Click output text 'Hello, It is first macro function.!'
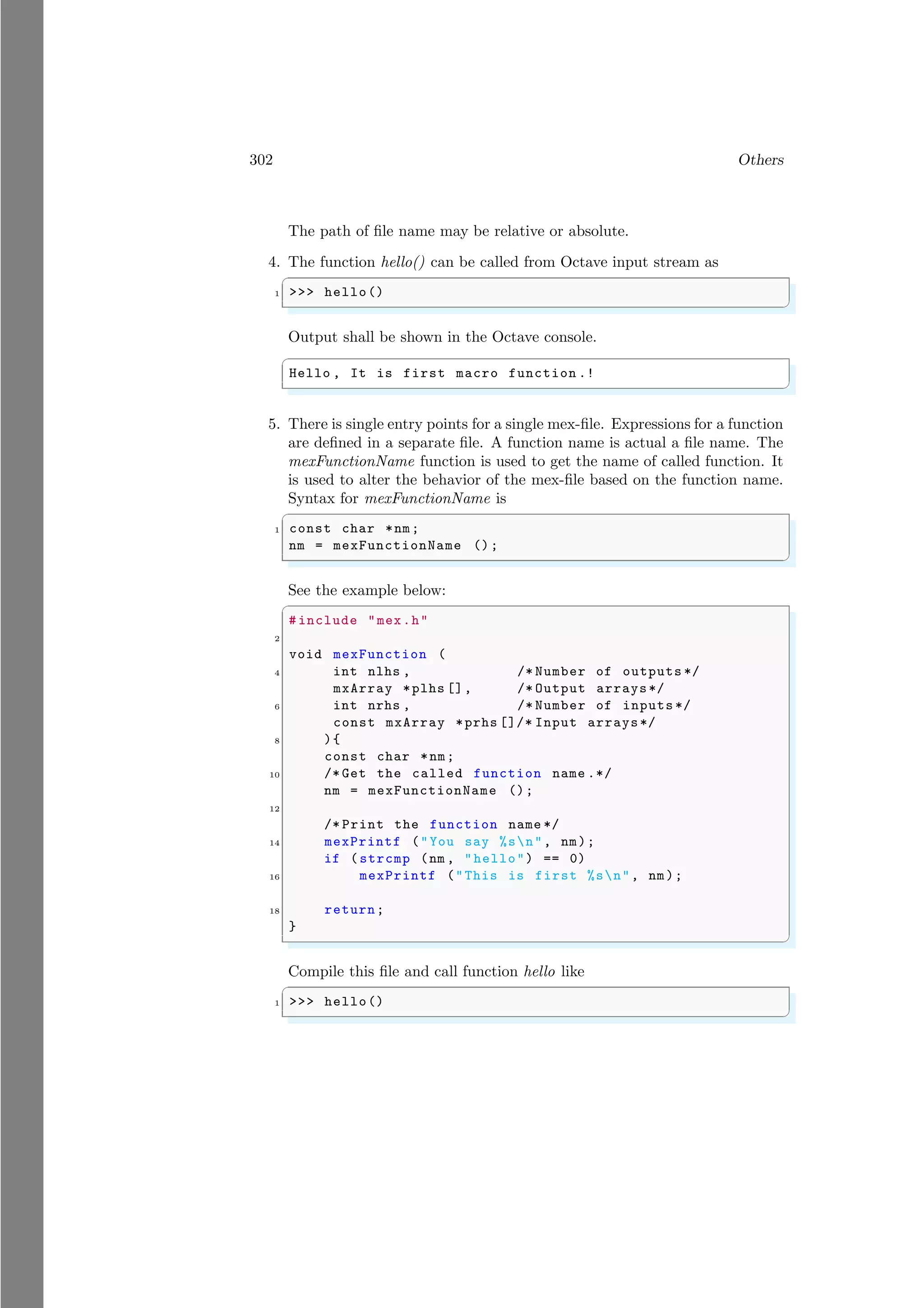This screenshot has width=924, height=1308. (442, 373)
